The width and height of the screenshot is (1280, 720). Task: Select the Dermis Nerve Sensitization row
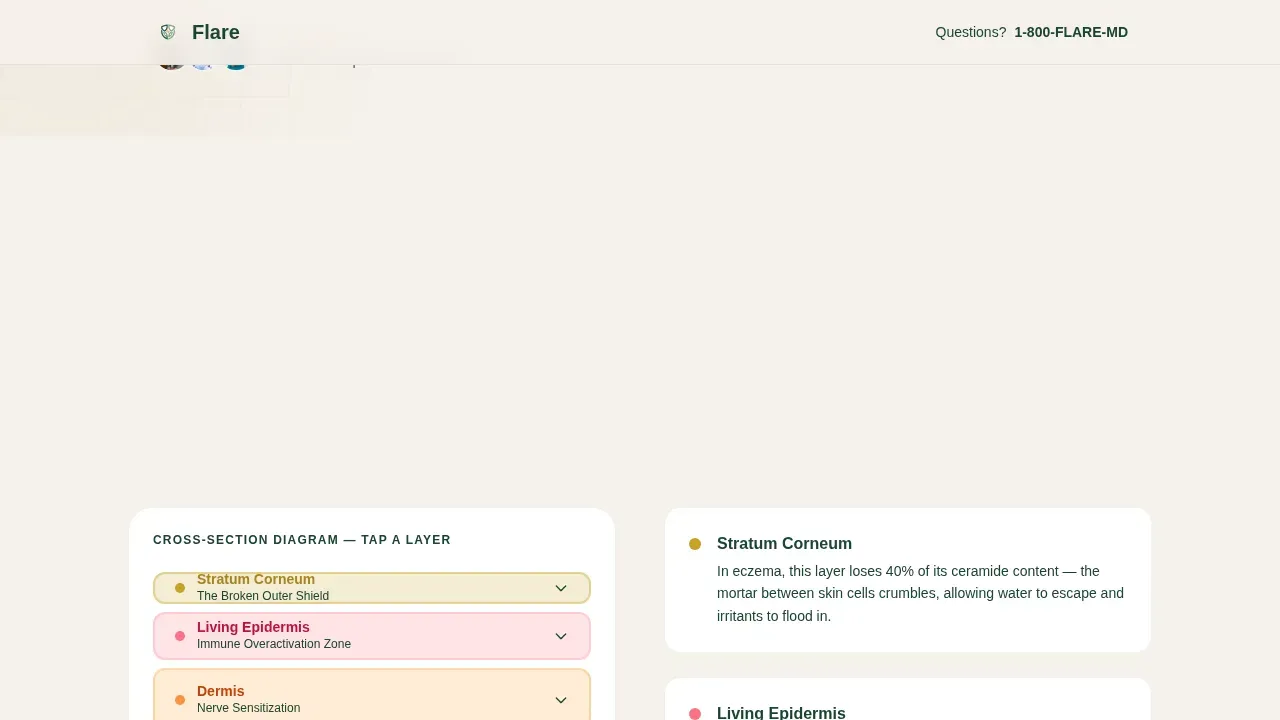pos(372,694)
